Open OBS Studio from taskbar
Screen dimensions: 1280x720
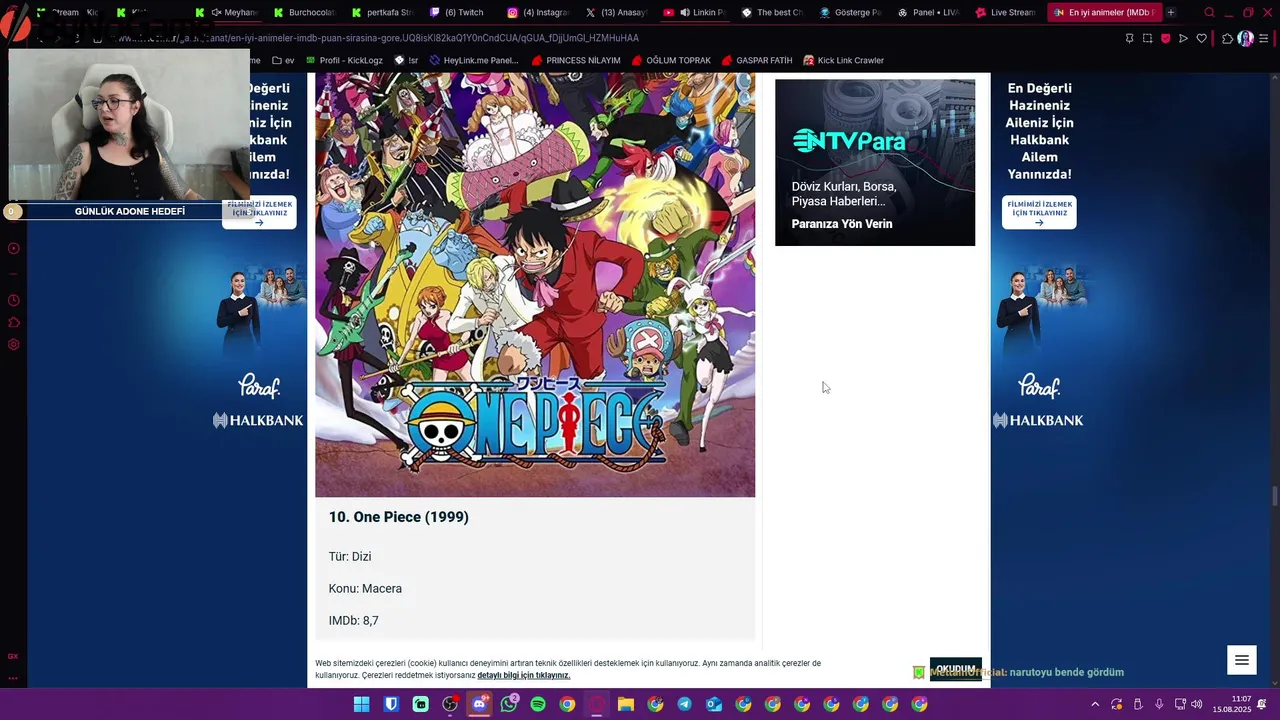pyautogui.click(x=450, y=704)
